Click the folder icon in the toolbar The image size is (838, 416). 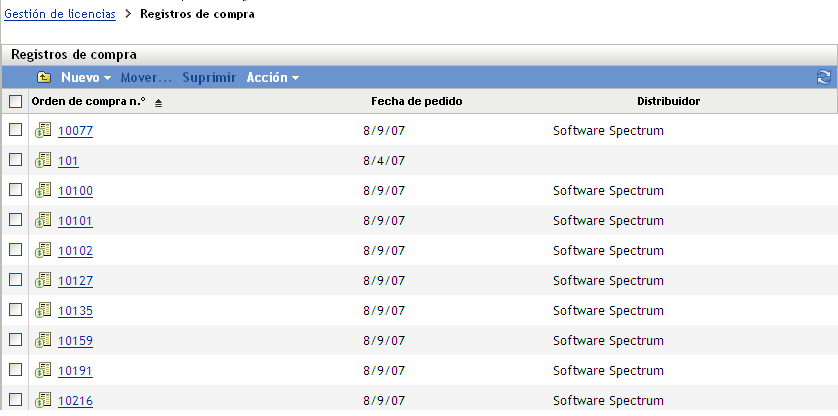44,77
